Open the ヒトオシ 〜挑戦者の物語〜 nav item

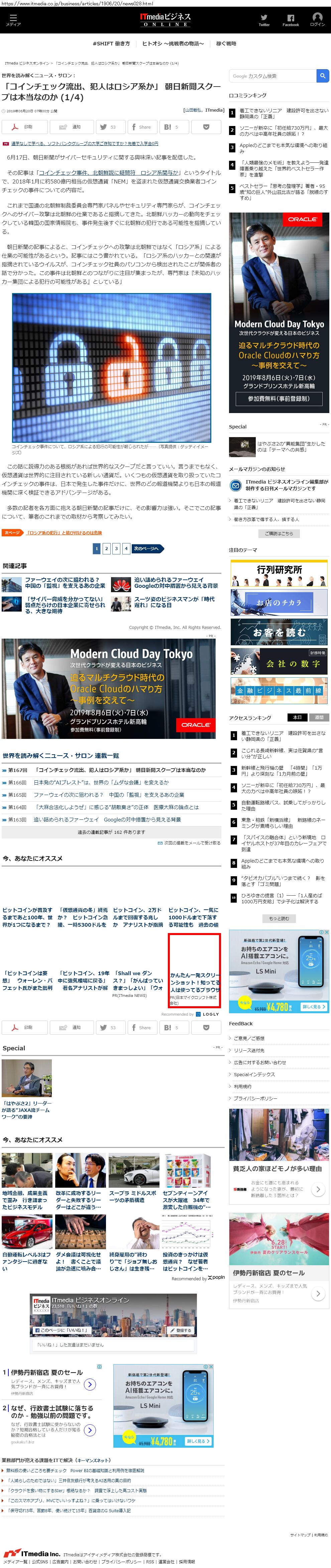pos(173,44)
